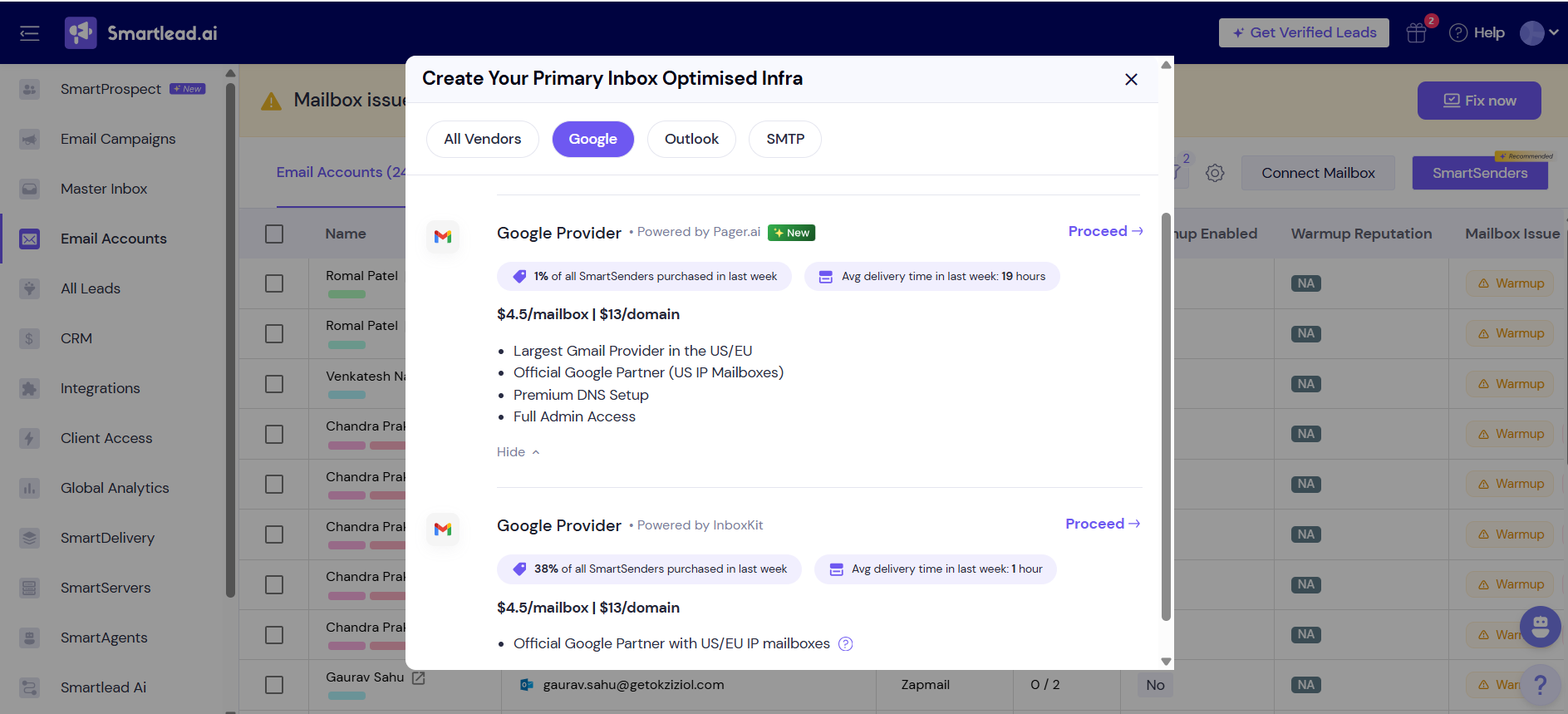Open the Help link in header
The width and height of the screenshot is (1568, 714).
(1477, 33)
